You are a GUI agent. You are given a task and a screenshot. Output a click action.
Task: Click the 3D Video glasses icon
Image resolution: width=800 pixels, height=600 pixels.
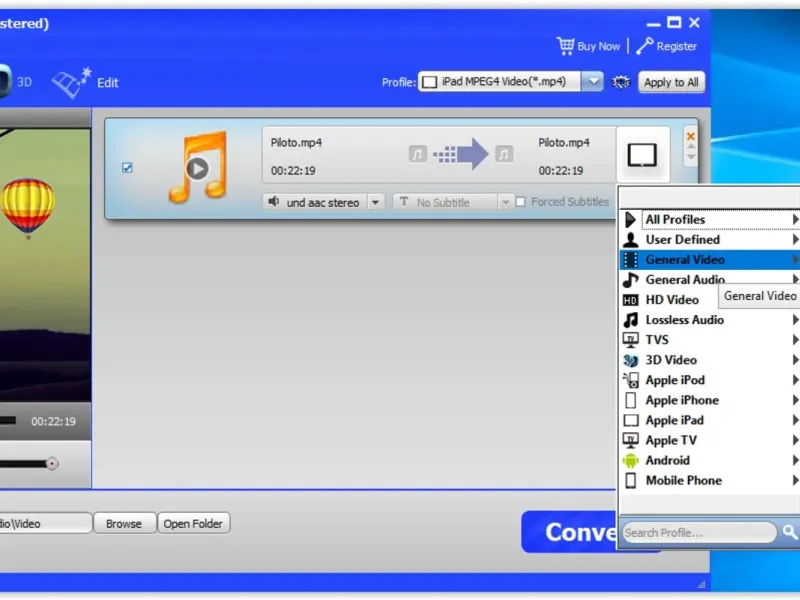tap(631, 360)
